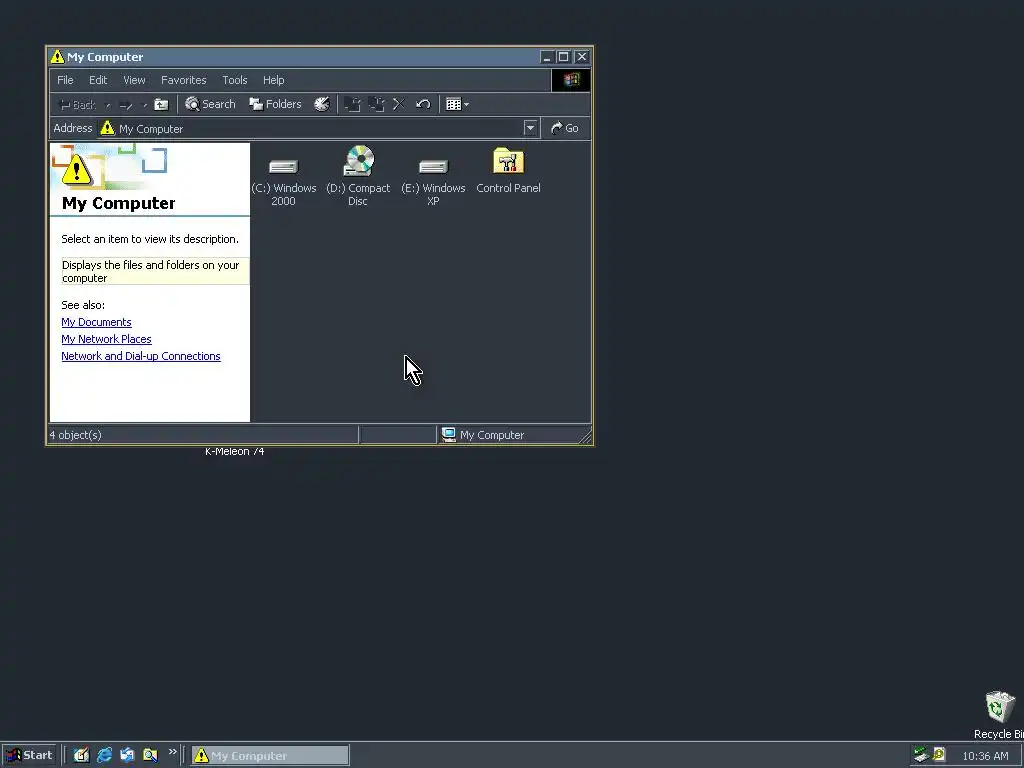Click the Copy To toolbar icon
This screenshot has height=768, width=1024.
[x=376, y=104]
